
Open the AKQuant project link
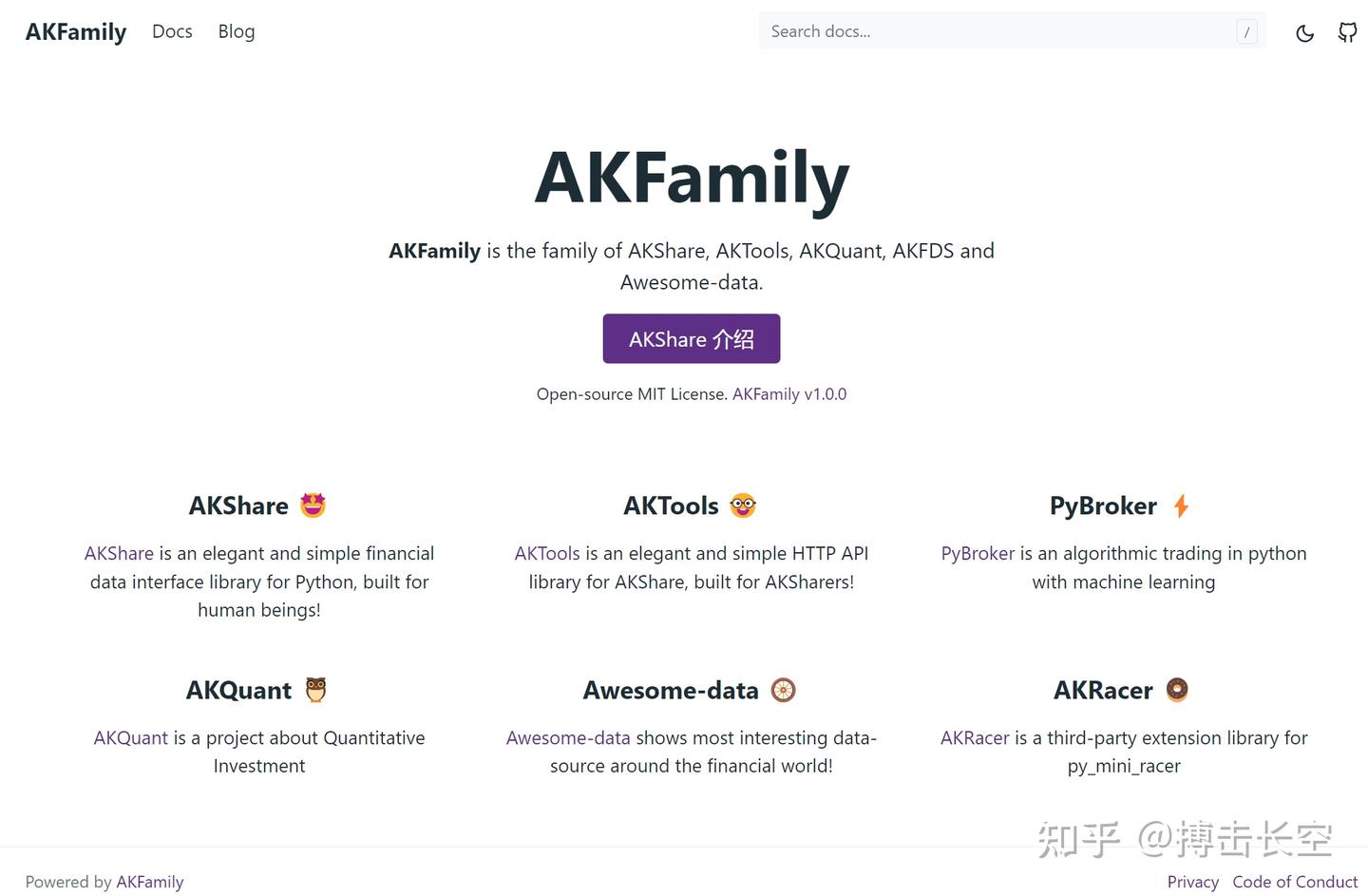(x=130, y=737)
